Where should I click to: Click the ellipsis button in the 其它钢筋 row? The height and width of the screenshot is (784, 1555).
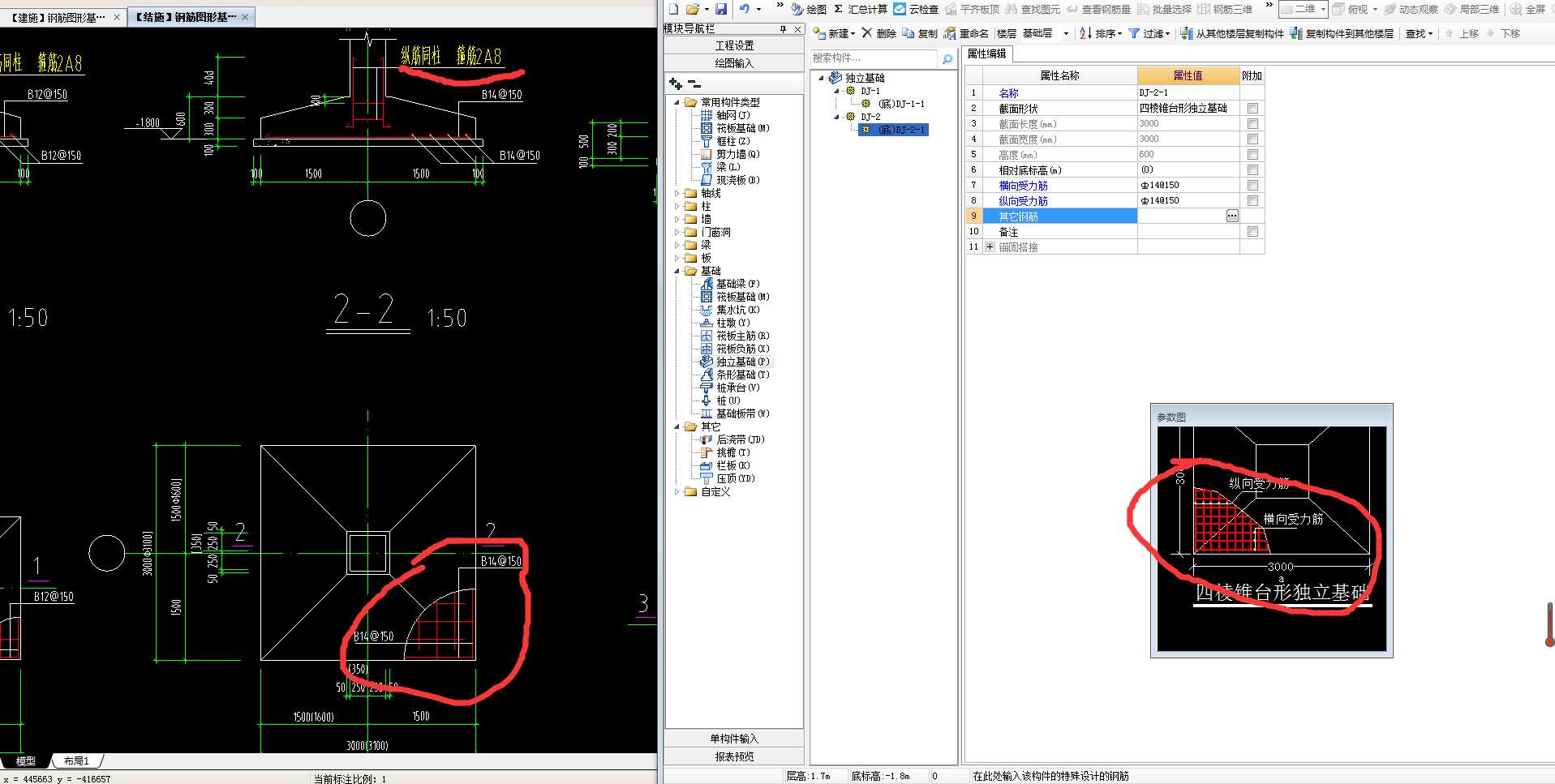[1232, 216]
